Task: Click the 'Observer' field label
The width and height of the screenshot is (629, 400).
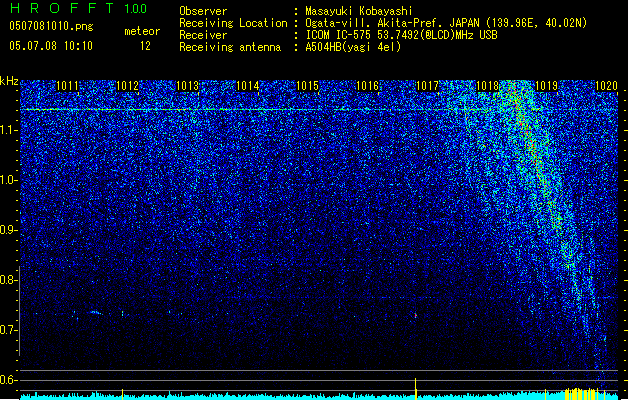Action: [x=203, y=11]
